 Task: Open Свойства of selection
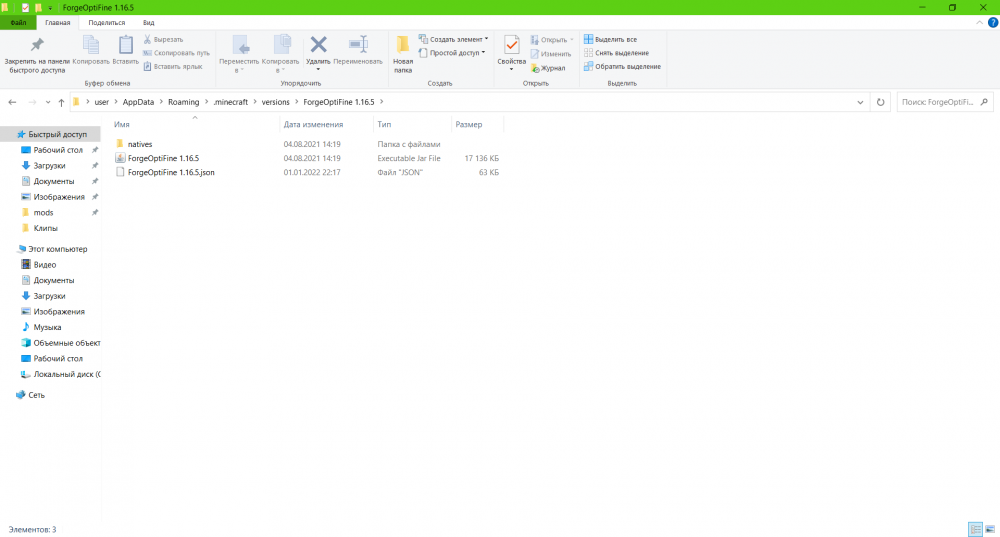[511, 50]
